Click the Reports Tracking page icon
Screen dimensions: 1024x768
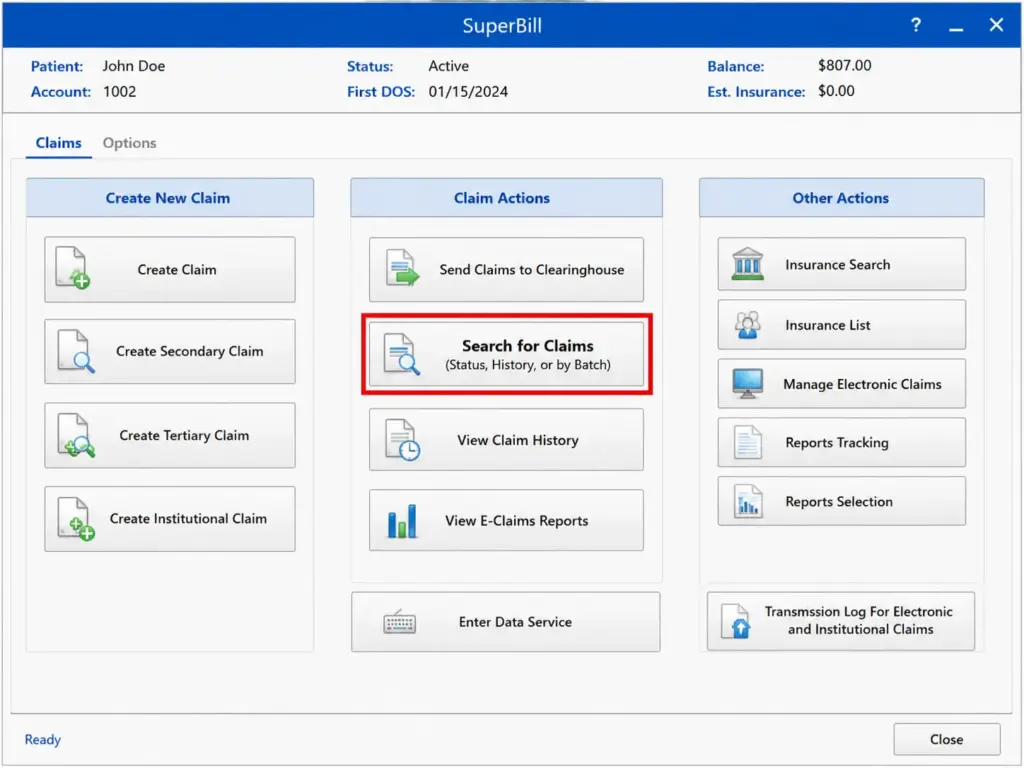748,442
